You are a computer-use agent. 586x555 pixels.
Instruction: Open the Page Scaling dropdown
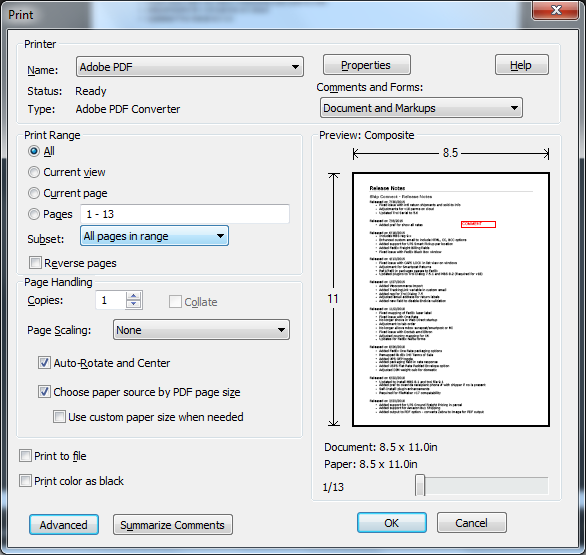201,330
